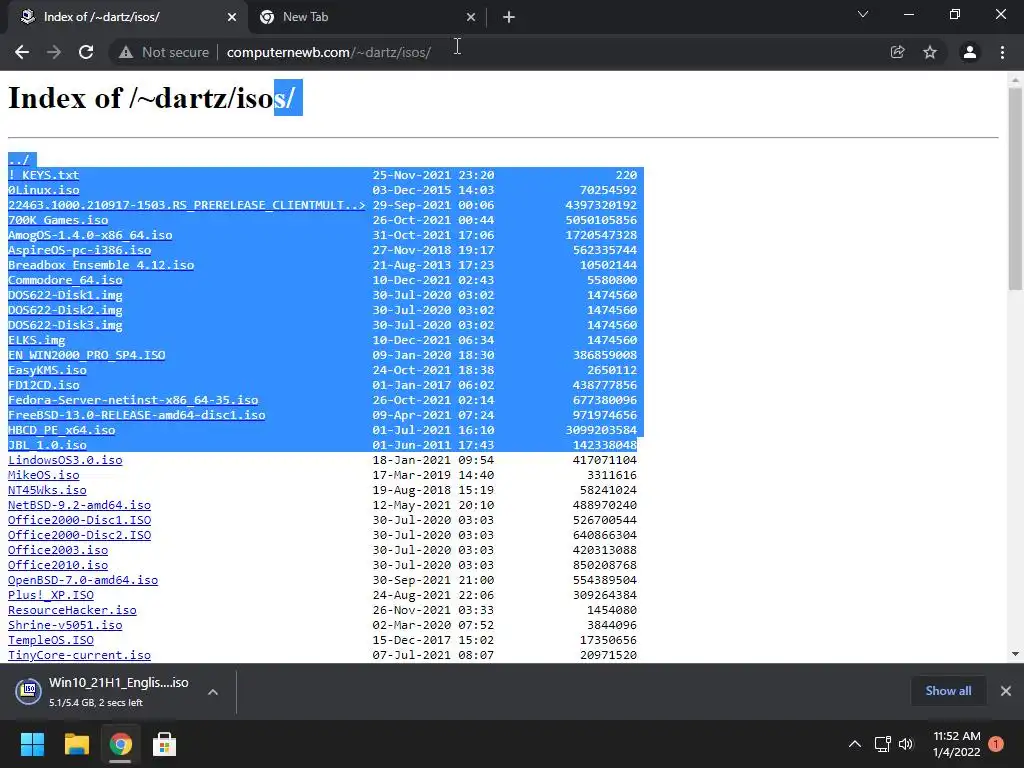Download Commodore_64.iso
The width and height of the screenshot is (1024, 768).
65,280
